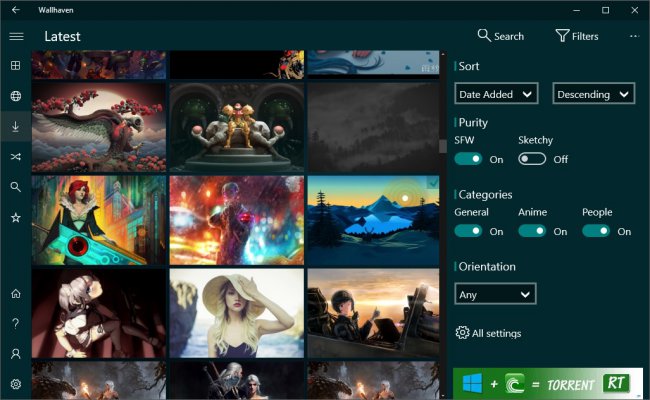Click the three-dots more options icon
Screen dimensions: 650x400
point(634,36)
